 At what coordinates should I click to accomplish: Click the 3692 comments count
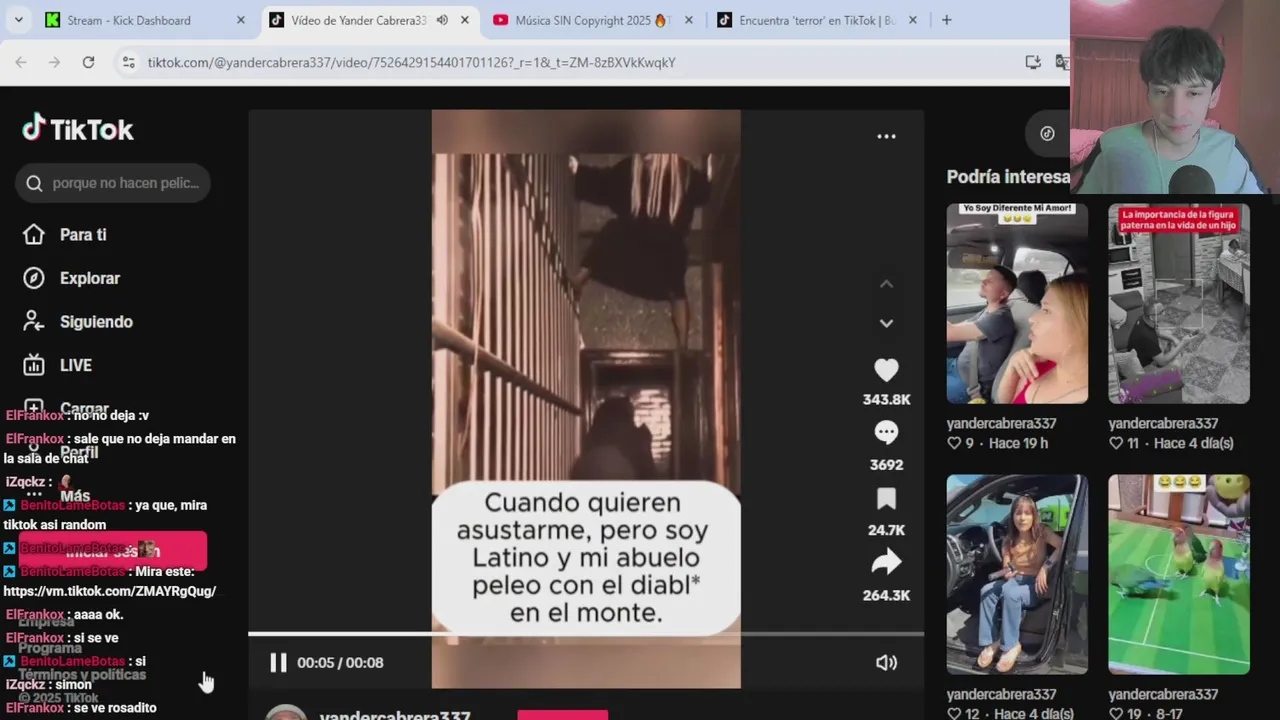(x=886, y=464)
